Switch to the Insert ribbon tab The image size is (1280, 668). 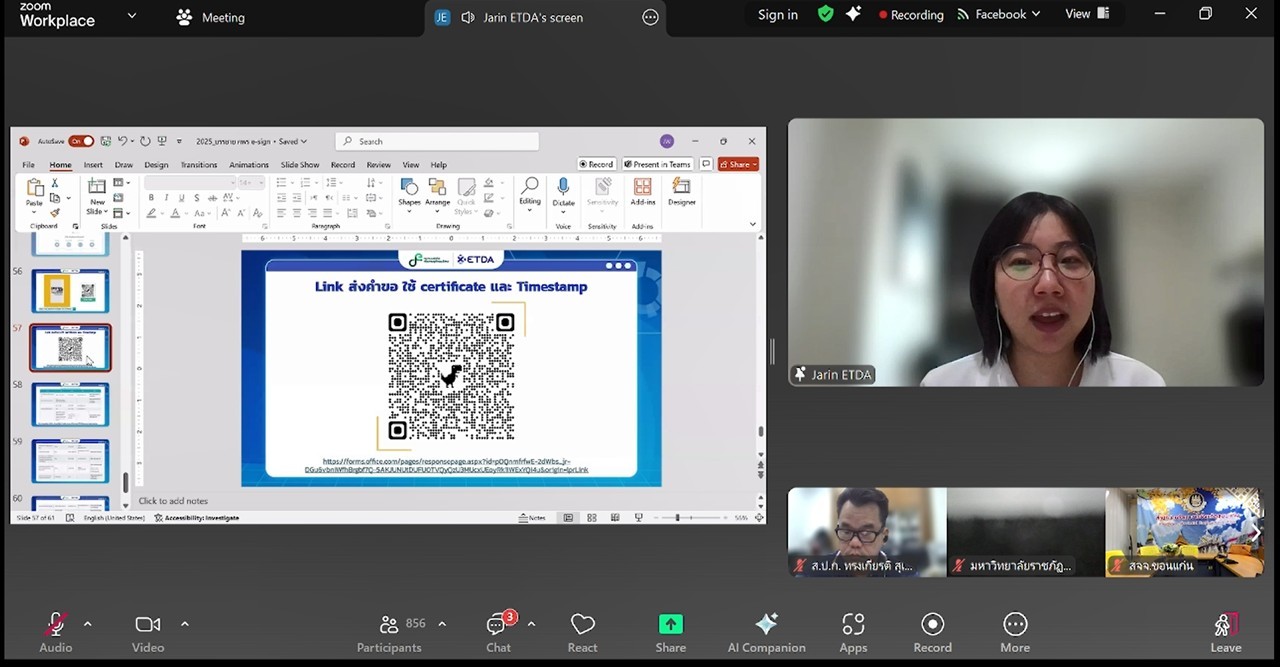[93, 165]
